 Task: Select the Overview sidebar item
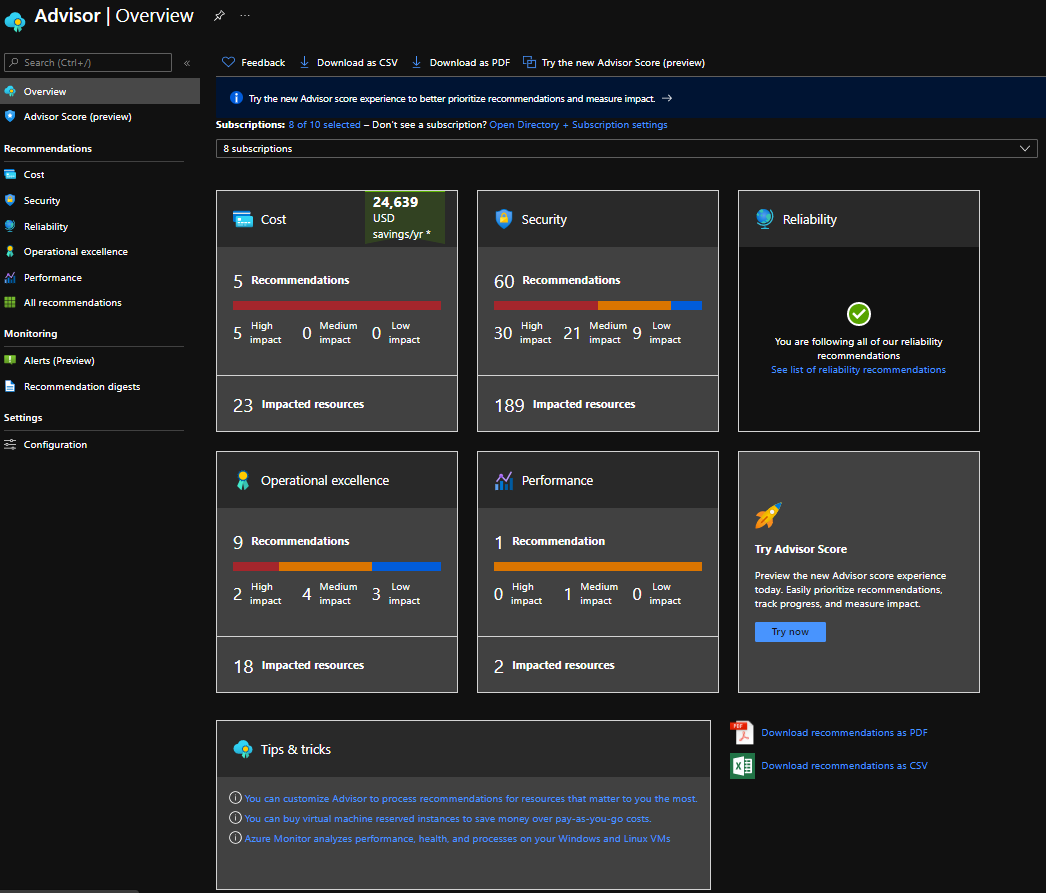tap(100, 91)
